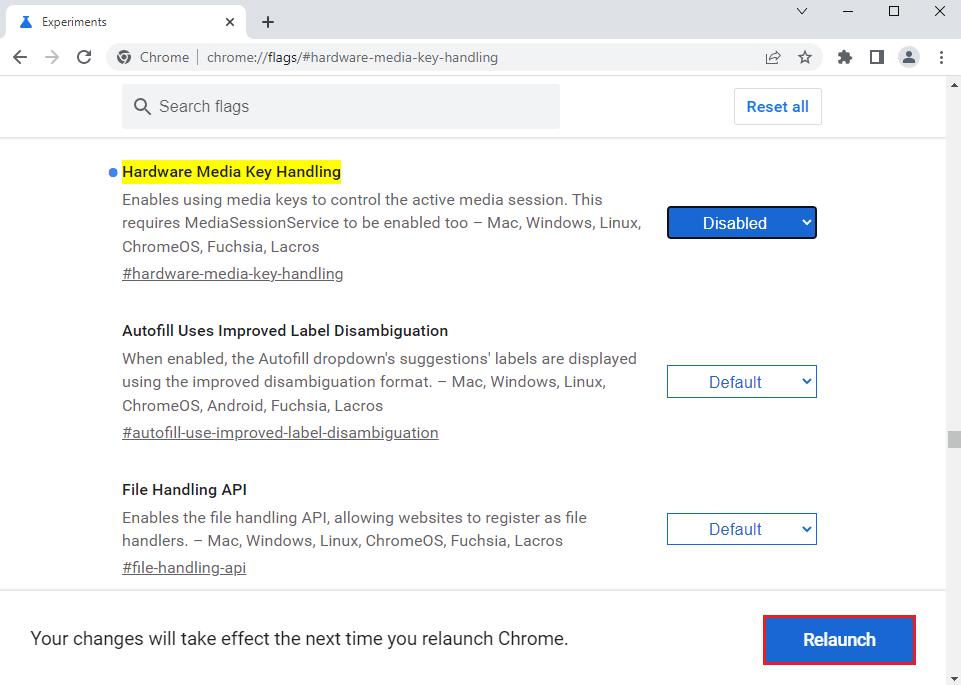
Task: Expand Autofill Improved Label Disambiguation dropdown
Action: point(741,382)
